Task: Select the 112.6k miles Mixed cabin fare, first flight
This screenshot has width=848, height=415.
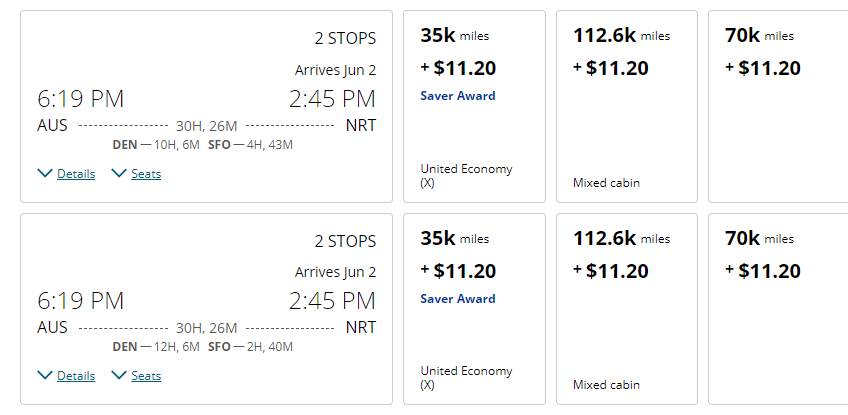Action: tap(626, 106)
